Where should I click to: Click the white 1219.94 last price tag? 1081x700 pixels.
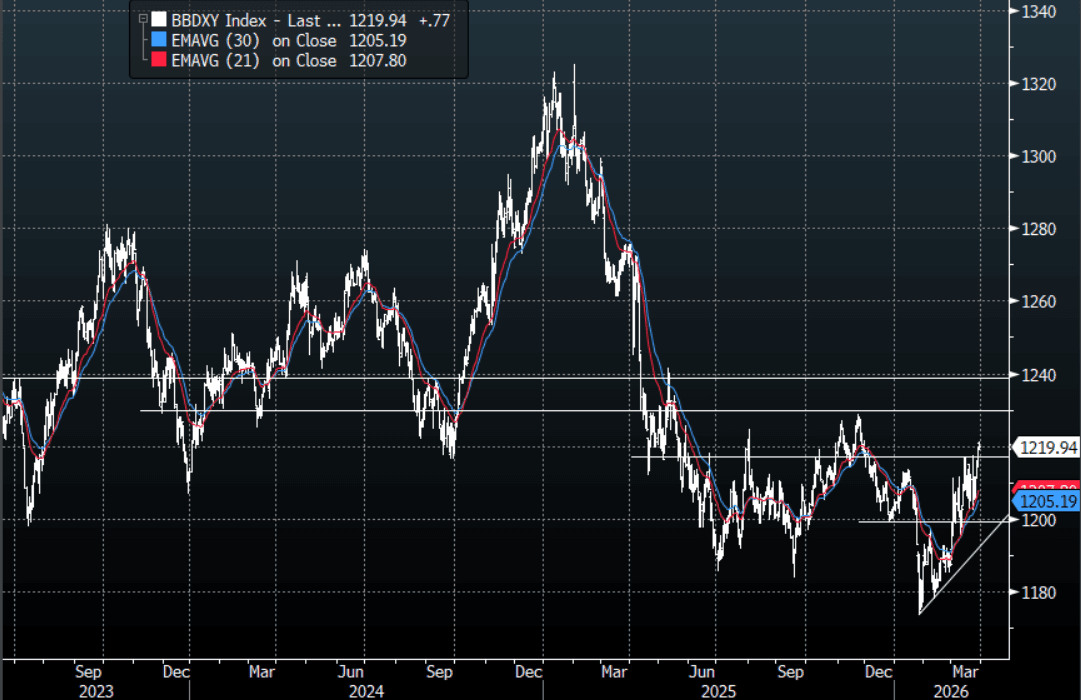click(1046, 447)
